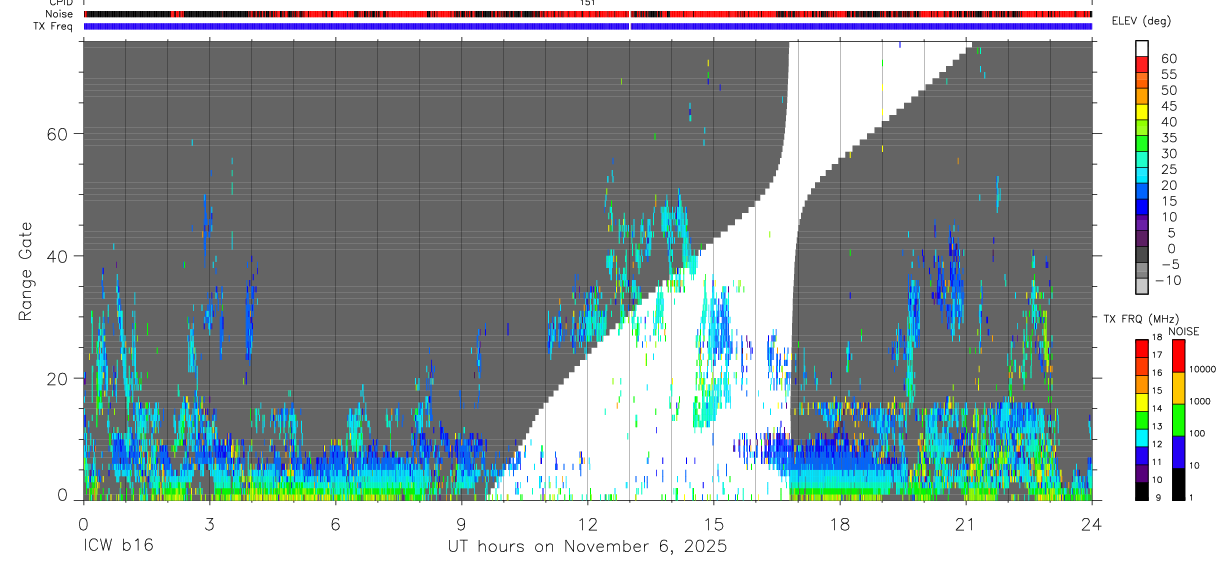Click the '55' label on ELEV scale
The width and height of the screenshot is (1228, 567).
(x=1167, y=75)
